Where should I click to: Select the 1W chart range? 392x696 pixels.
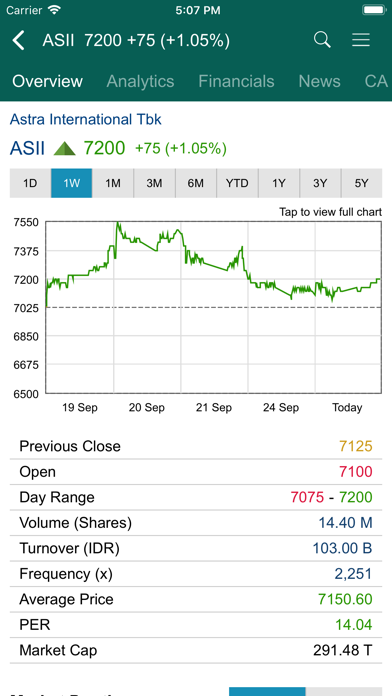[71, 183]
